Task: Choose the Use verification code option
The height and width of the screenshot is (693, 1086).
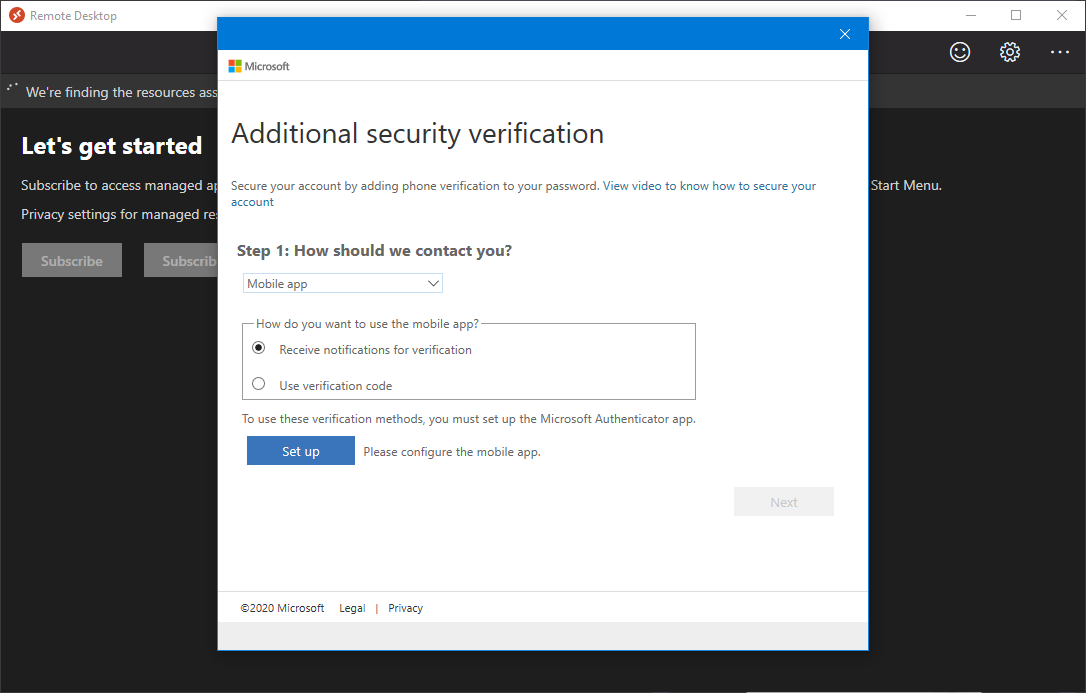Action: coord(259,384)
